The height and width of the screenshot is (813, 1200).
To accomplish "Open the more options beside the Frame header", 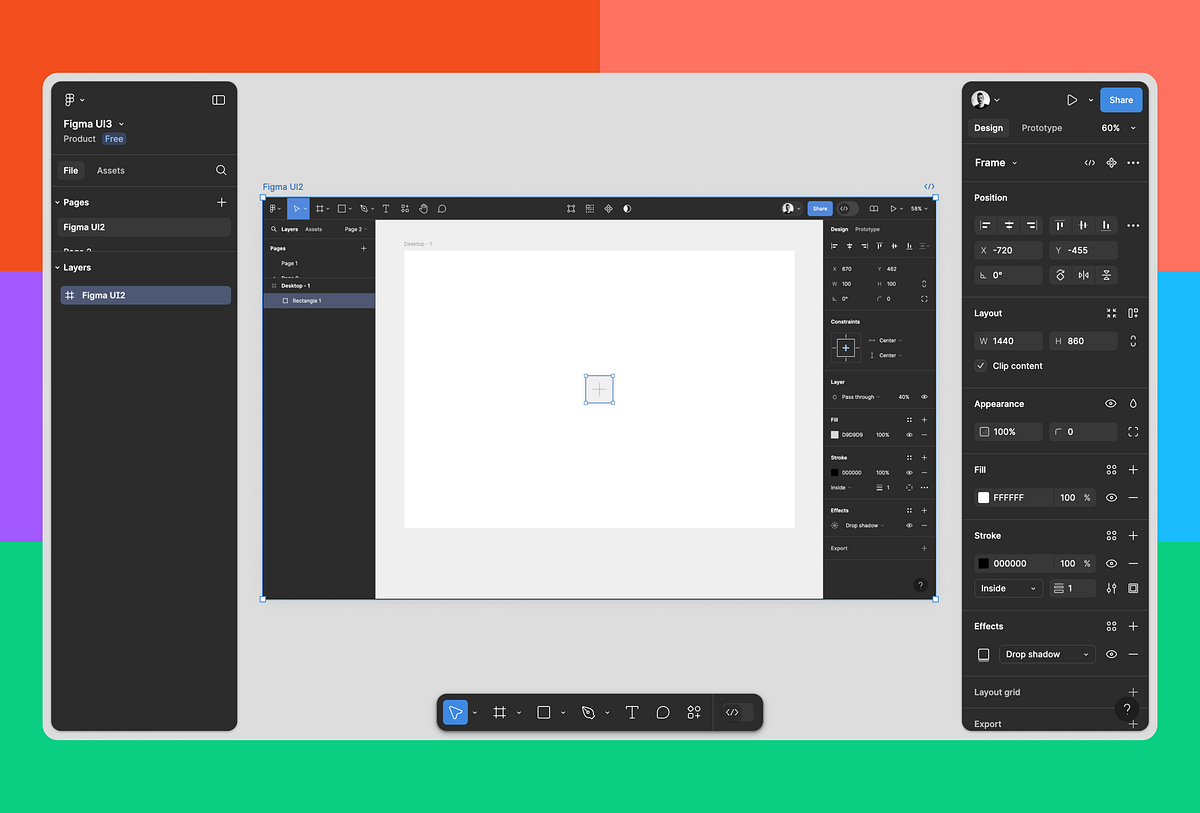I will (1133, 163).
